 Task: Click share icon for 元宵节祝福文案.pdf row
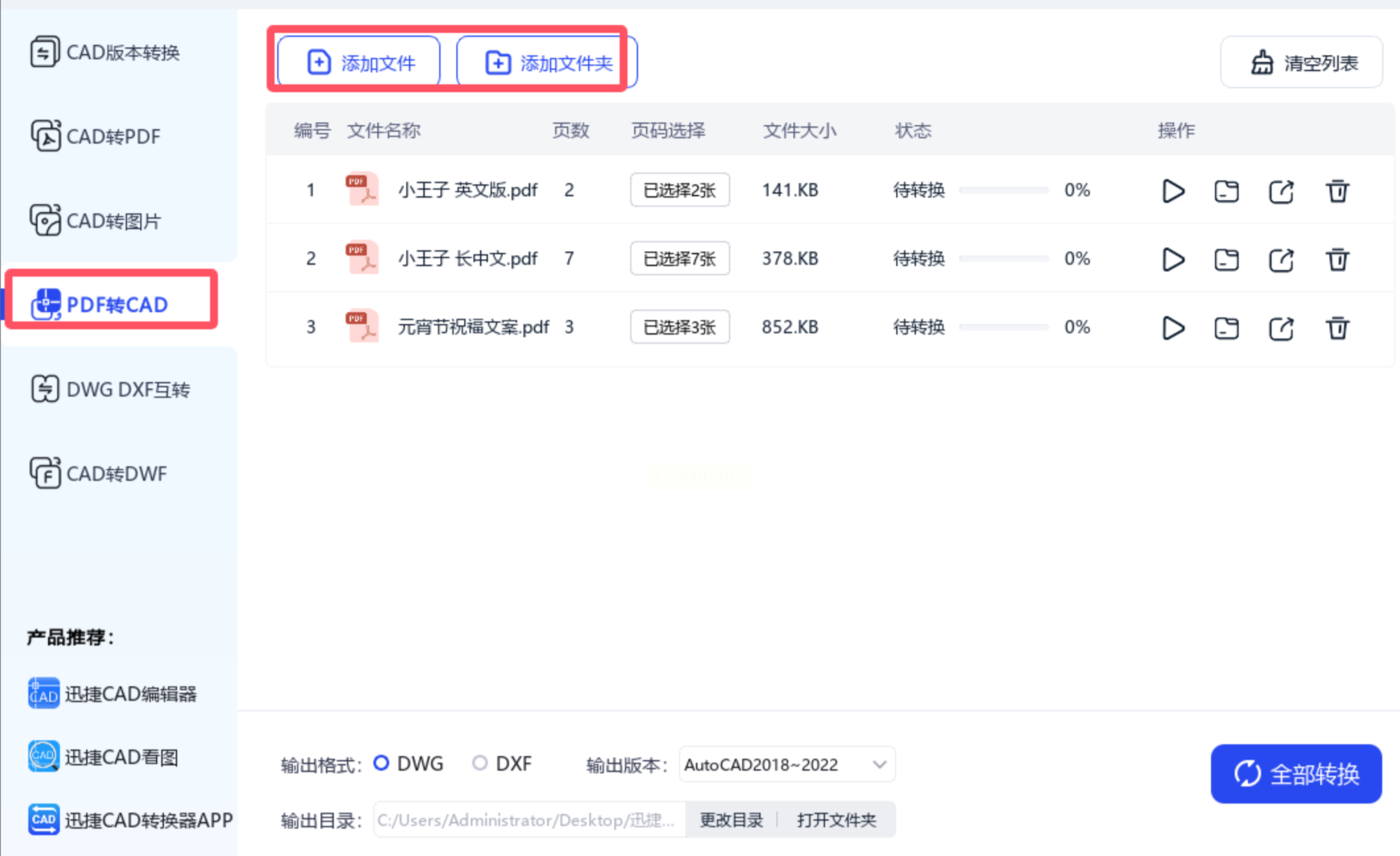tap(1281, 328)
